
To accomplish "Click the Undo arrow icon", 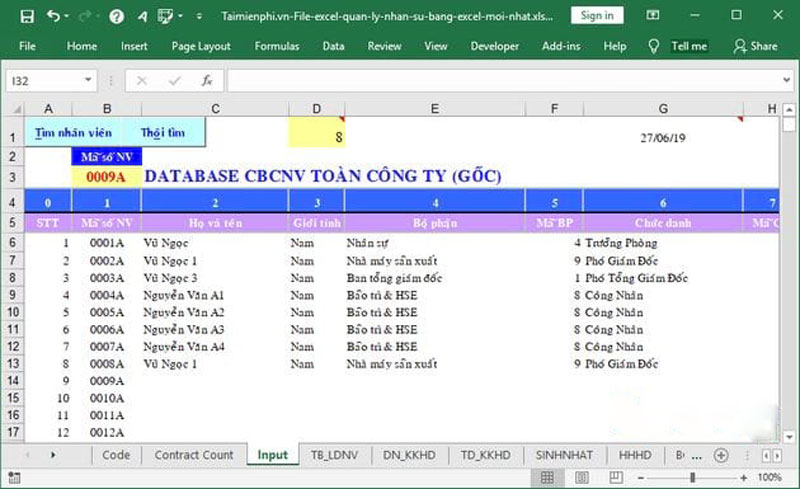I will click(53, 16).
